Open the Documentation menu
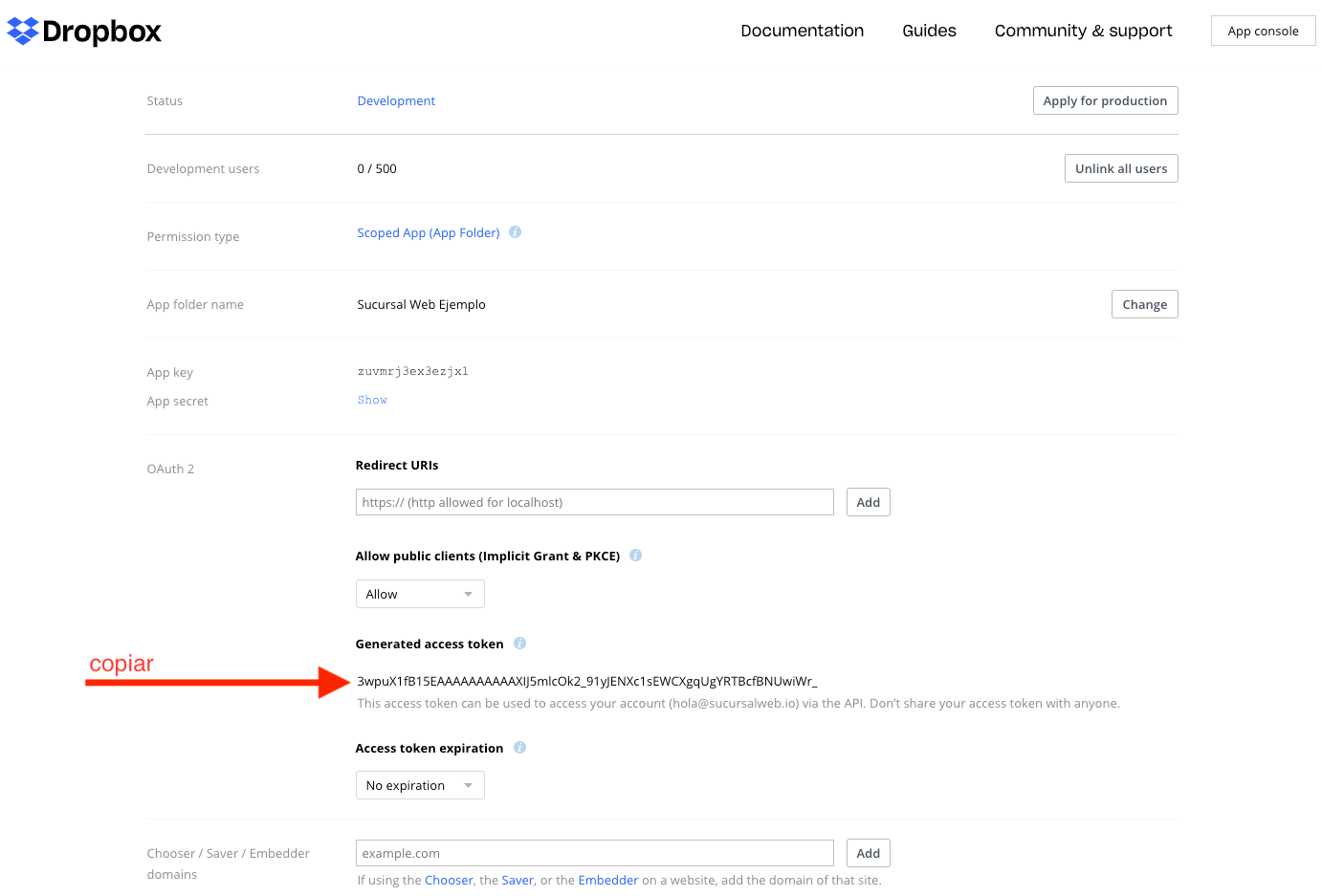Screen dimensions: 1322x896 pyautogui.click(x=802, y=31)
